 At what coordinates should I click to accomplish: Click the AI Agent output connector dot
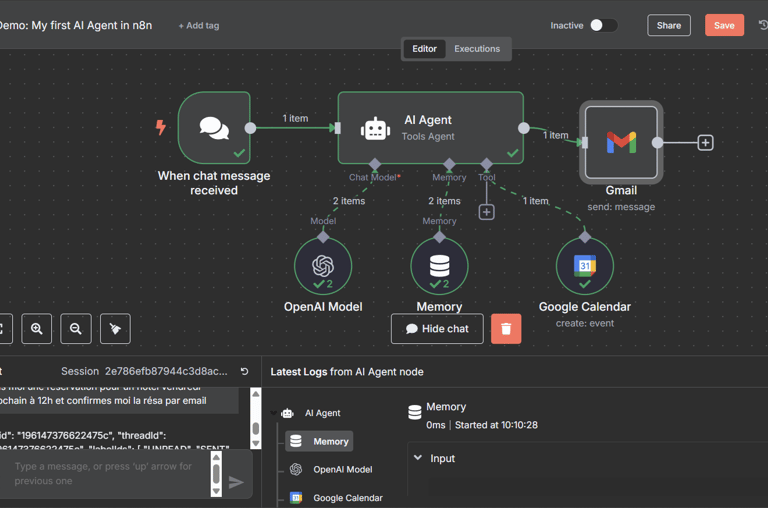click(x=524, y=128)
